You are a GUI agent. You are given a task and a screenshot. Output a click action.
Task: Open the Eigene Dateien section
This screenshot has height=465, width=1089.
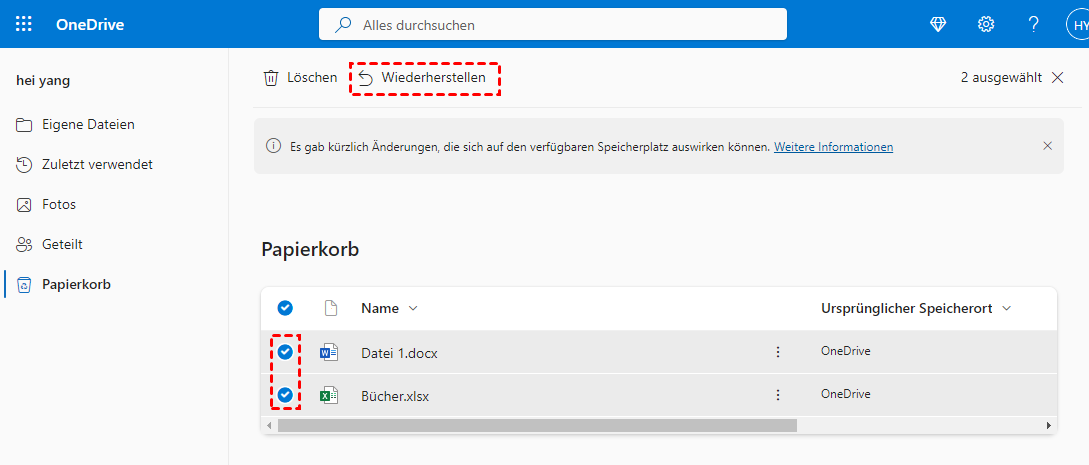pyautogui.click(x=88, y=124)
